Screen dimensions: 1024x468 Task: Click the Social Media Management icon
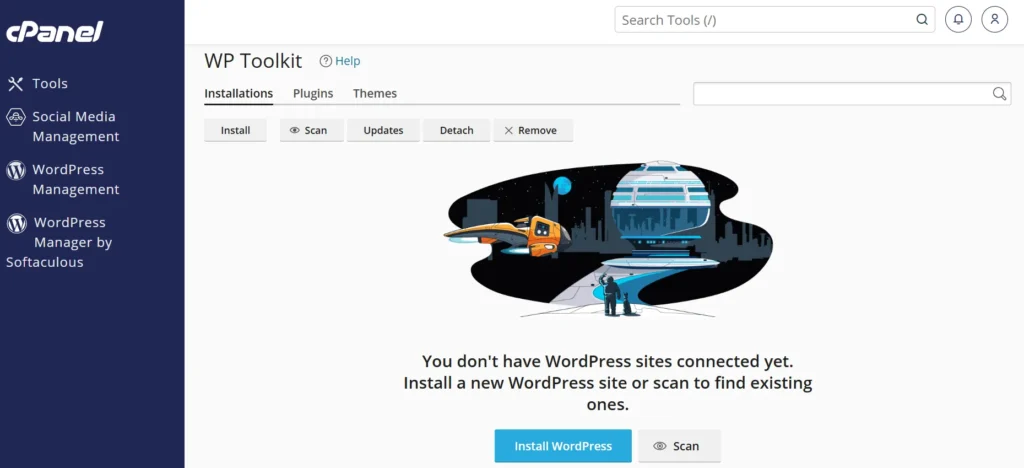tap(16, 117)
